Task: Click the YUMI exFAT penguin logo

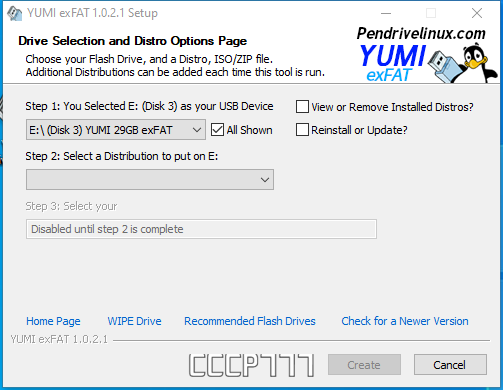Action: click(x=428, y=63)
